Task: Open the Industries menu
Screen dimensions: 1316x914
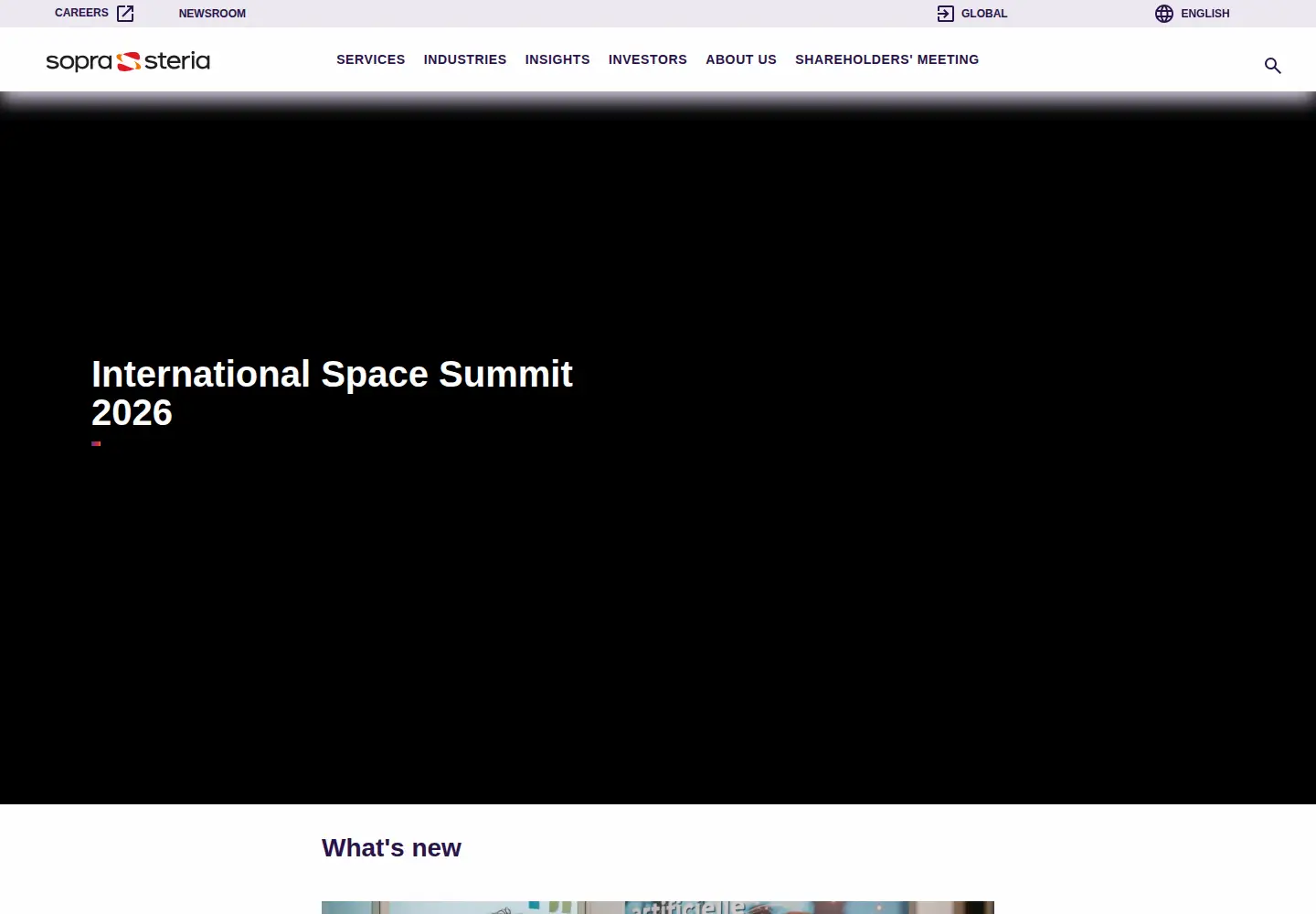Action: (x=464, y=59)
